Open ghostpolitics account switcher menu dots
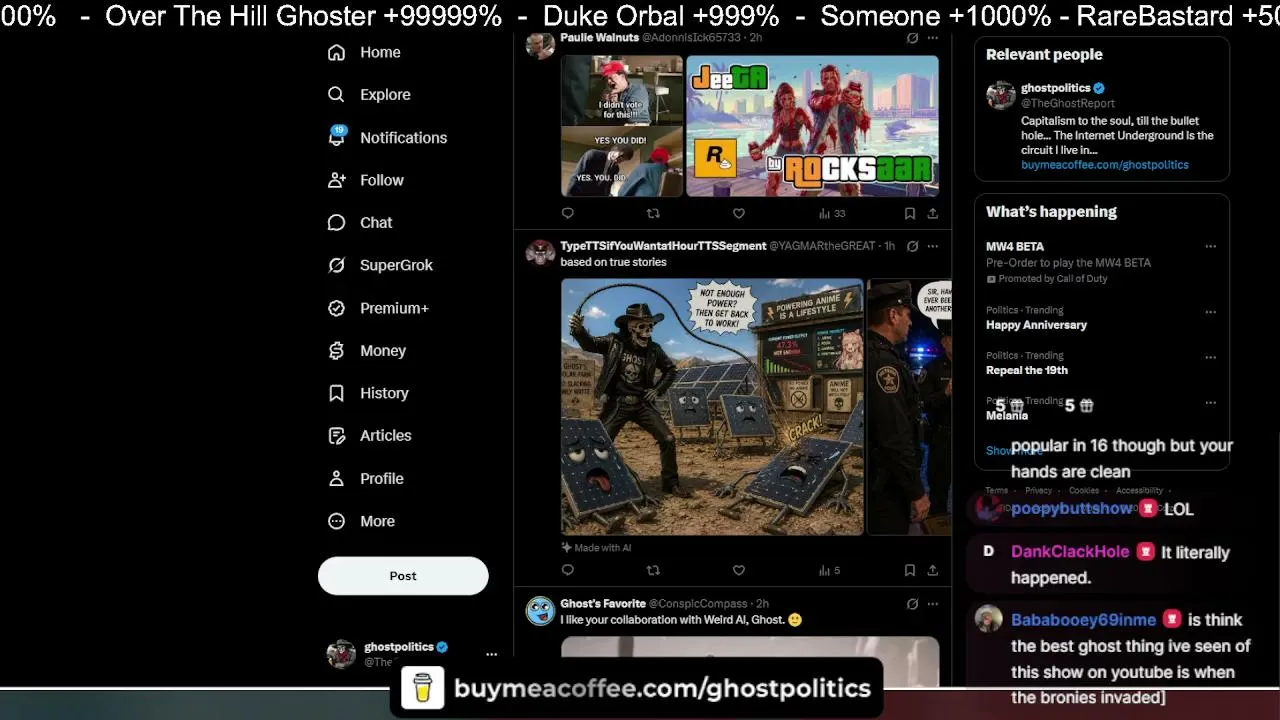1280x720 pixels. pyautogui.click(x=491, y=654)
